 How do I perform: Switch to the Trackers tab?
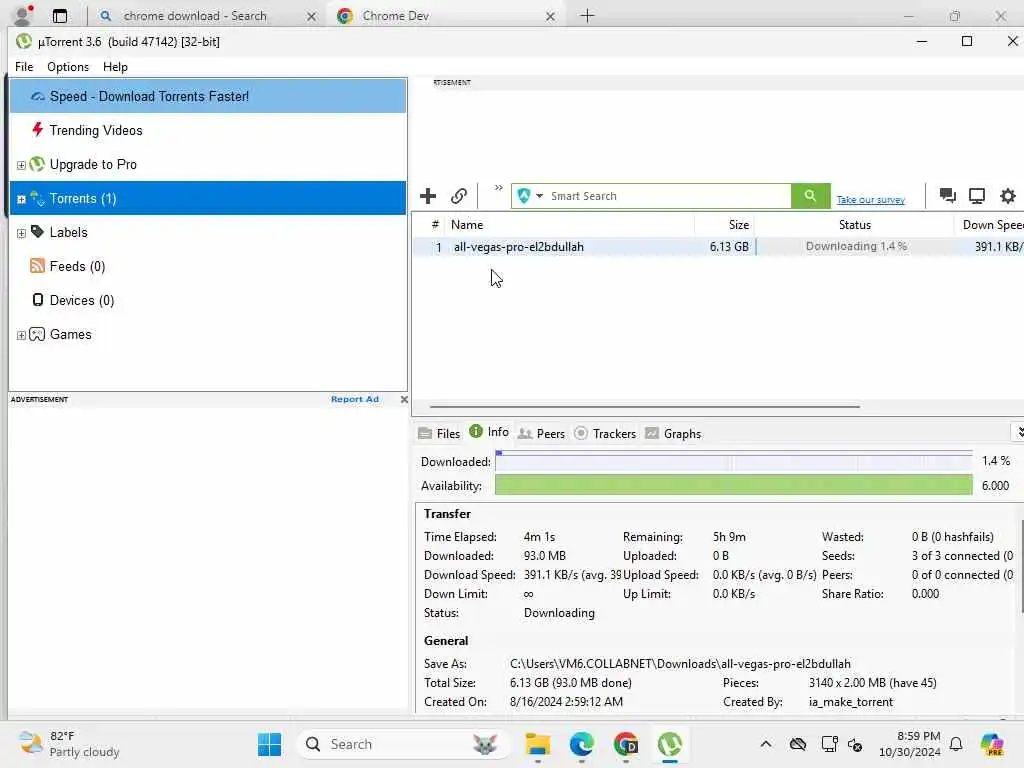[605, 434]
